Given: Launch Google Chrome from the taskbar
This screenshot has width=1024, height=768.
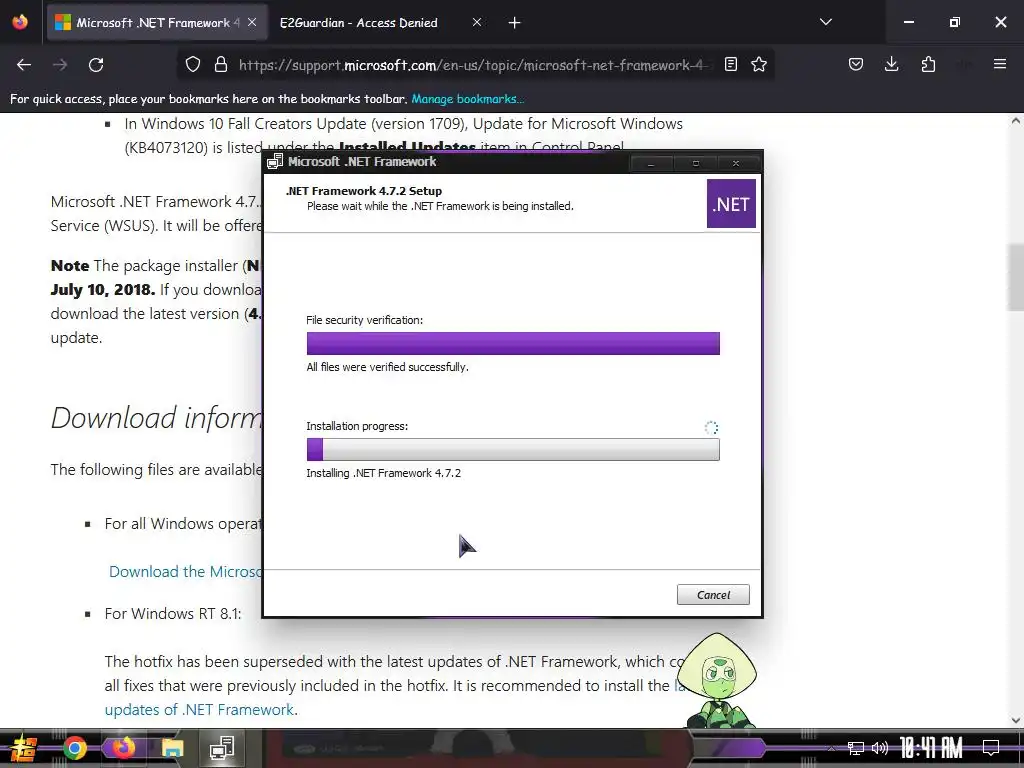Looking at the screenshot, I should (x=74, y=748).
